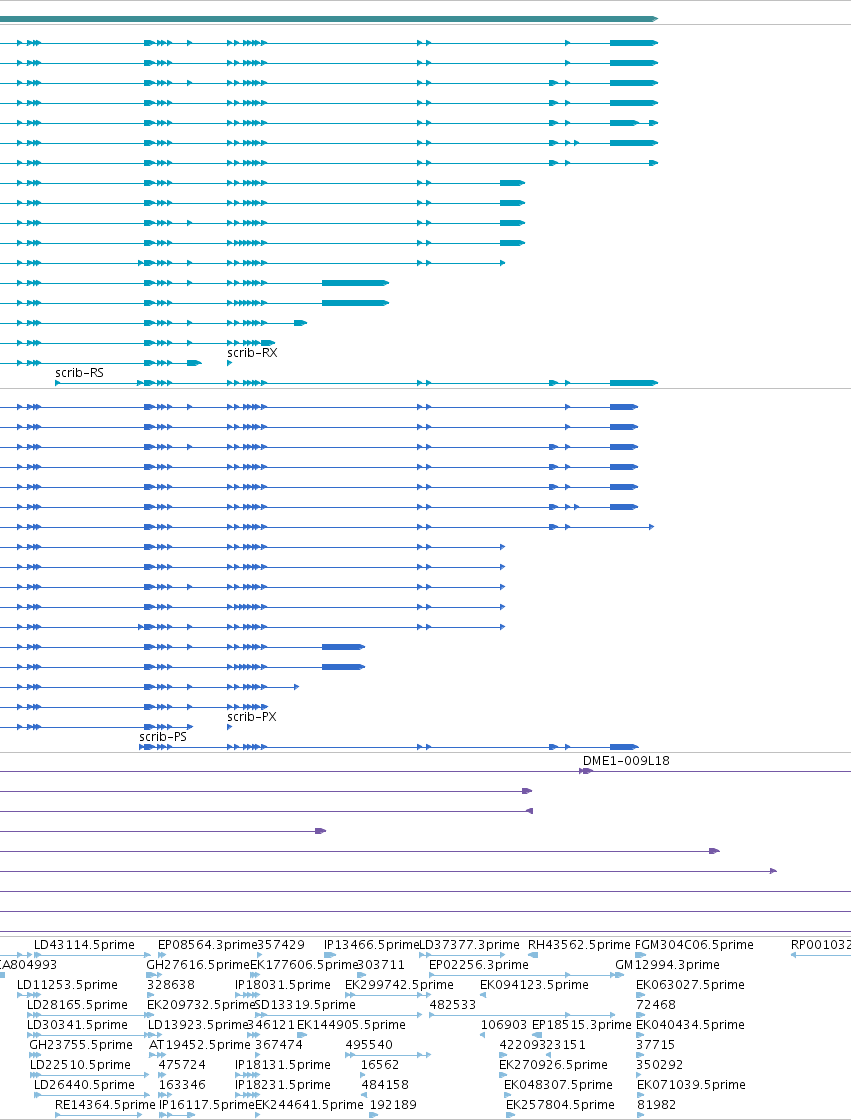Select the IP18131.5prime label
Viewport: 851px width, 1120px height.
click(283, 1065)
